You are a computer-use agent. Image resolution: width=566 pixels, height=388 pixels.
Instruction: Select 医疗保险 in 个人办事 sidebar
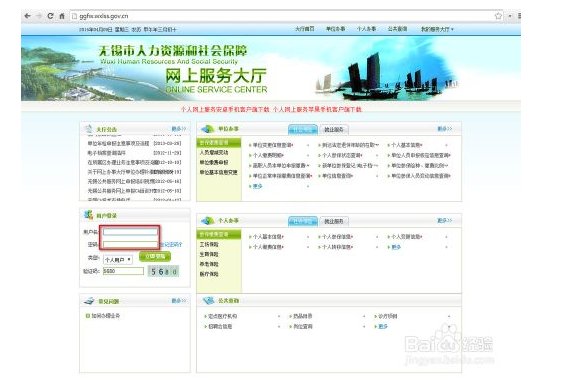pos(209,274)
